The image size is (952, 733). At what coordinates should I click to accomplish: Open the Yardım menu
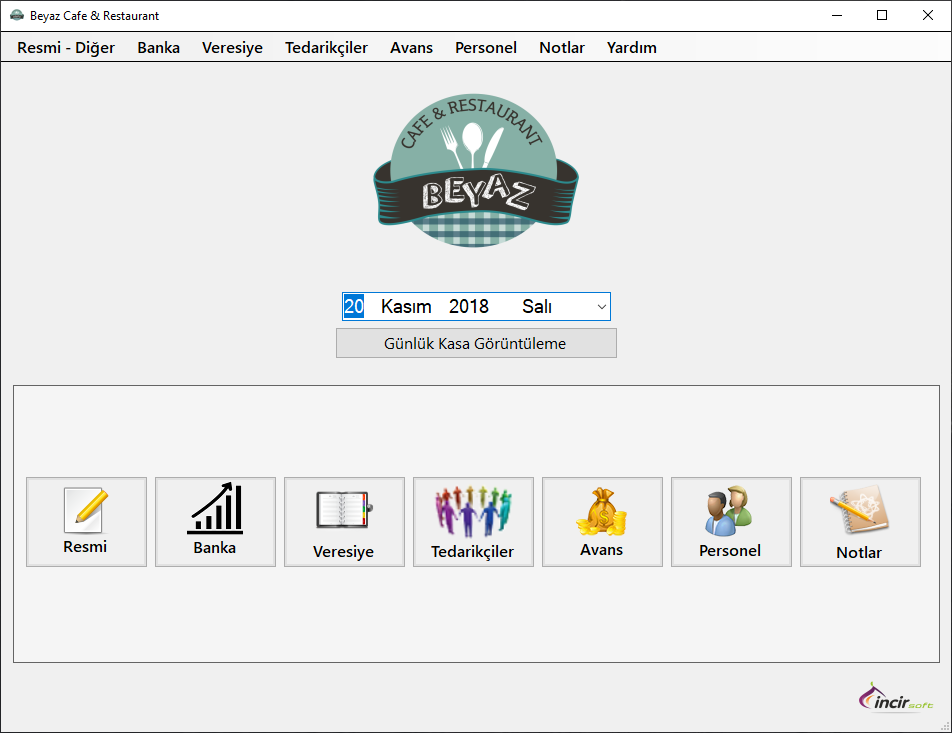click(x=632, y=47)
